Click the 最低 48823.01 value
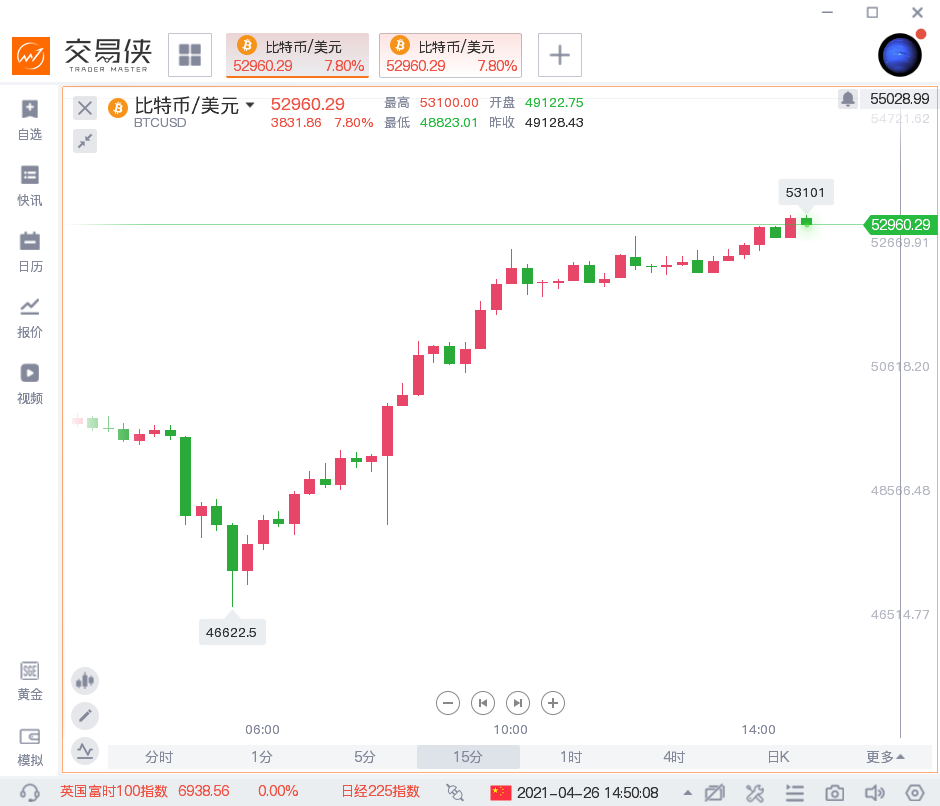 coord(448,122)
